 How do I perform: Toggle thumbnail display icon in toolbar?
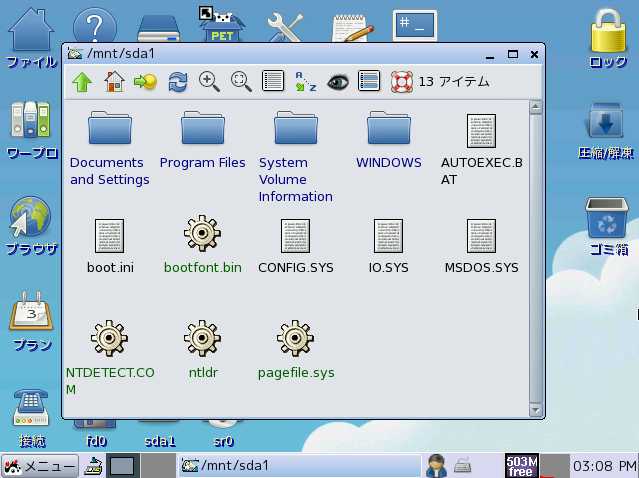pyautogui.click(x=369, y=82)
